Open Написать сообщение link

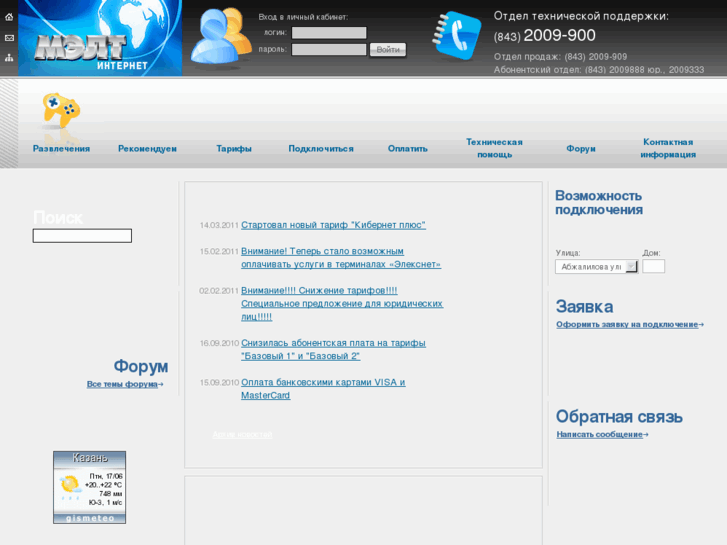602,435
